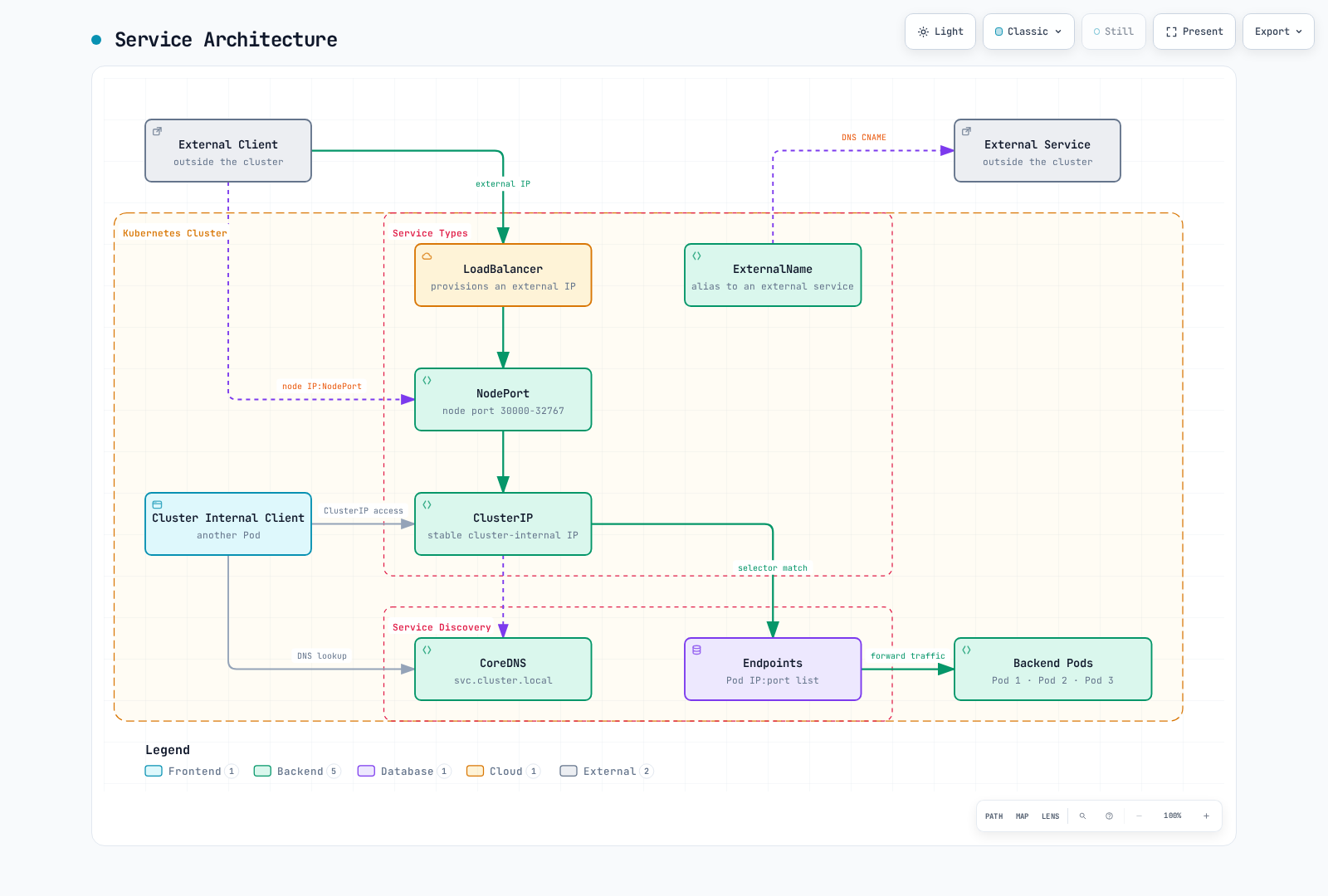Viewport: 1328px width, 896px height.
Task: Open the Classic style dropdown
Action: point(1028,32)
